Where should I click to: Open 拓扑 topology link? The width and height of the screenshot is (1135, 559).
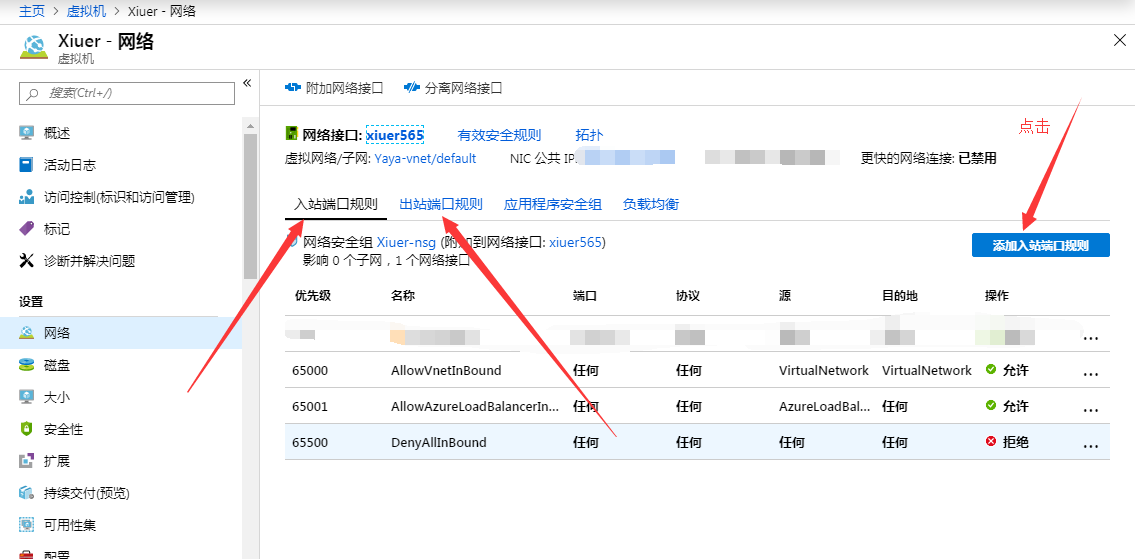(x=589, y=135)
